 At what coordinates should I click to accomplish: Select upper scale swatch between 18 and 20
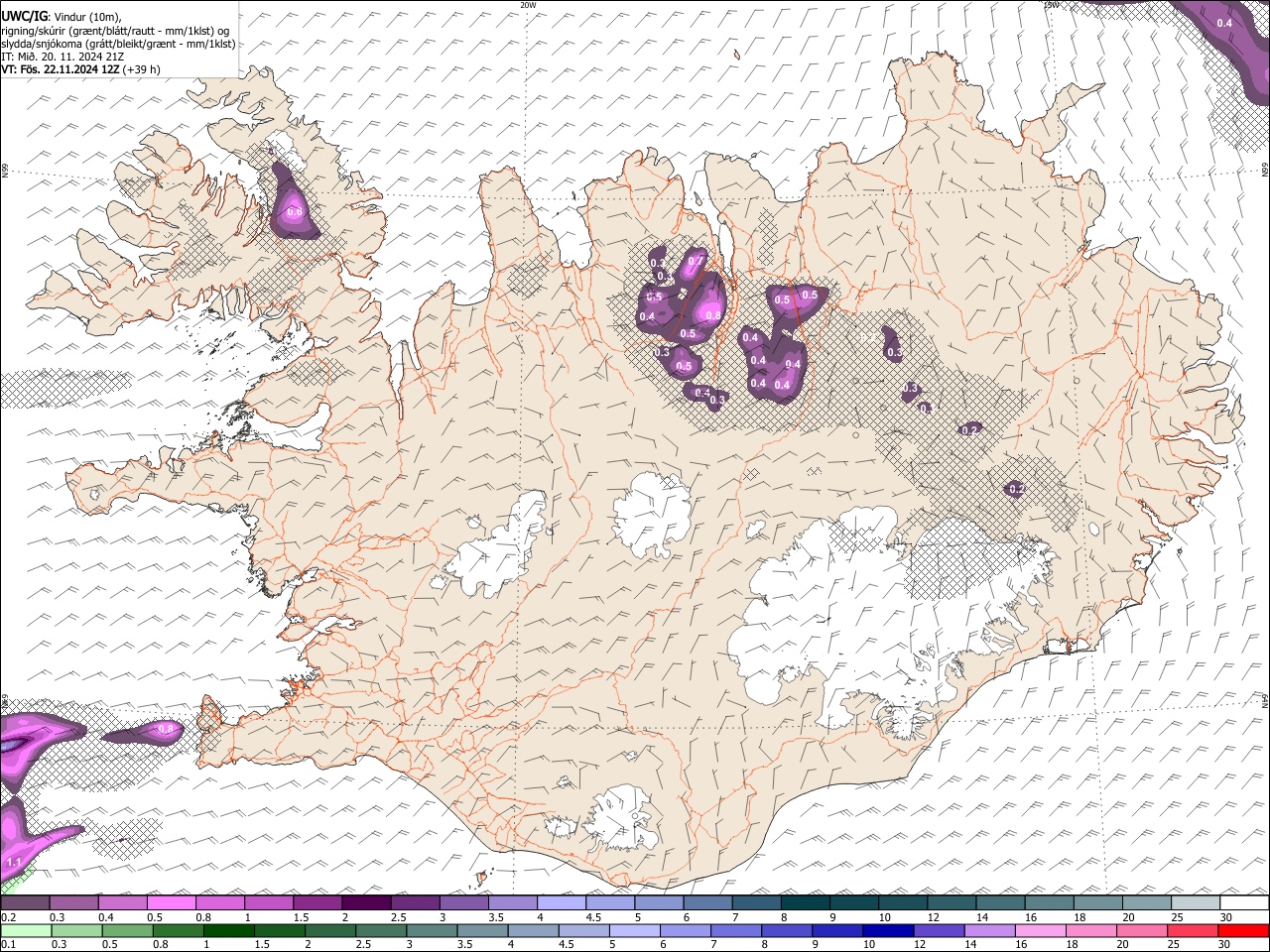1099,902
